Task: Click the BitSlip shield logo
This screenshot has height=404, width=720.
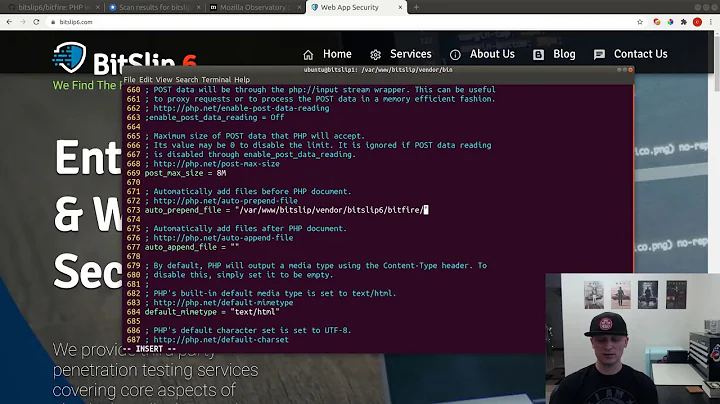Action: (x=69, y=57)
